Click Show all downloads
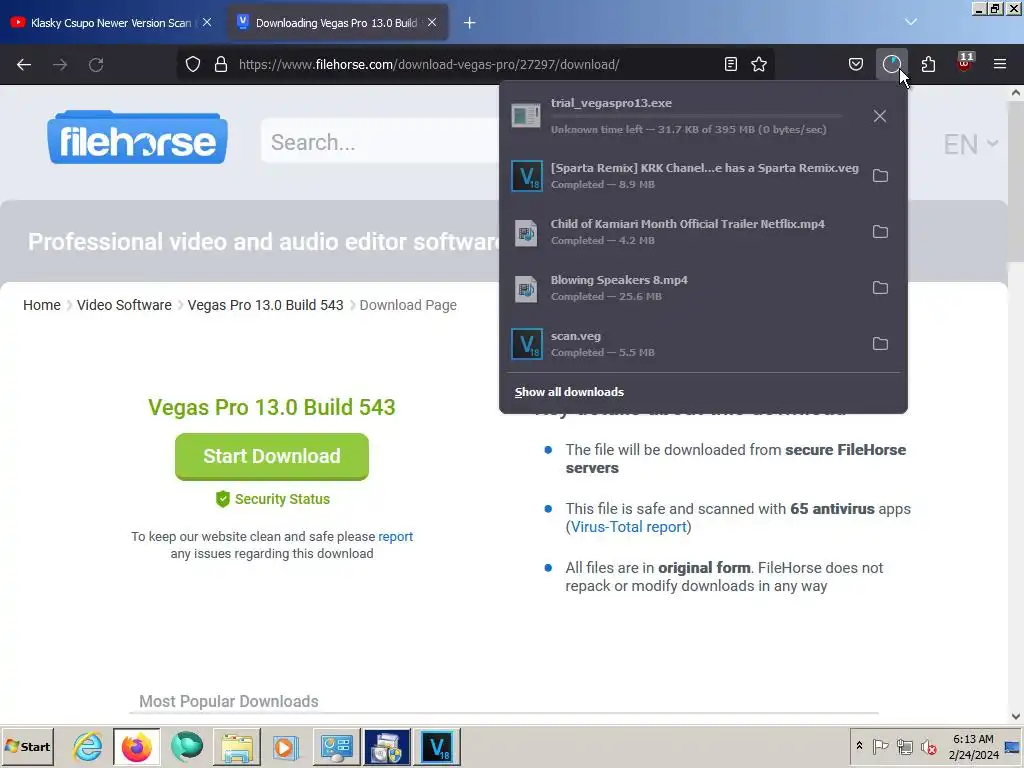 (x=569, y=392)
